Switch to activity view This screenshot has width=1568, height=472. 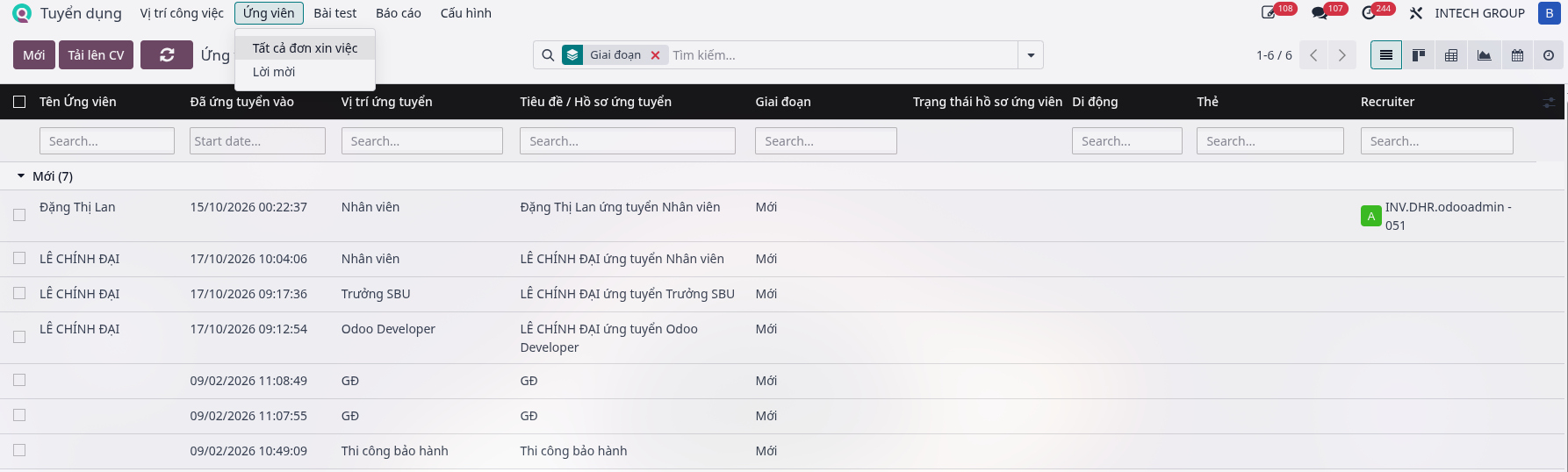[x=1549, y=55]
